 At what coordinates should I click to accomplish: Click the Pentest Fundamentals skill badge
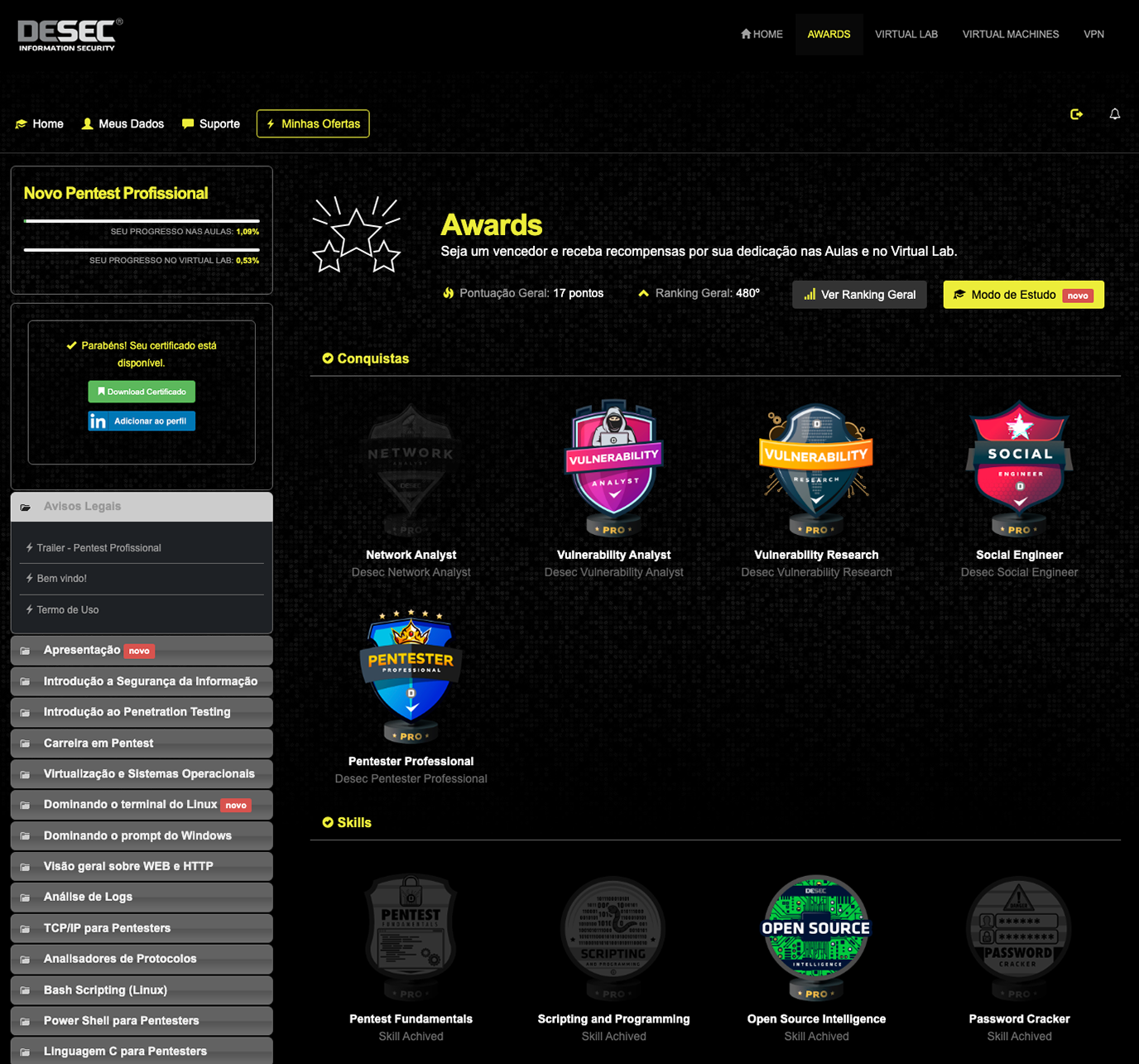tap(411, 937)
